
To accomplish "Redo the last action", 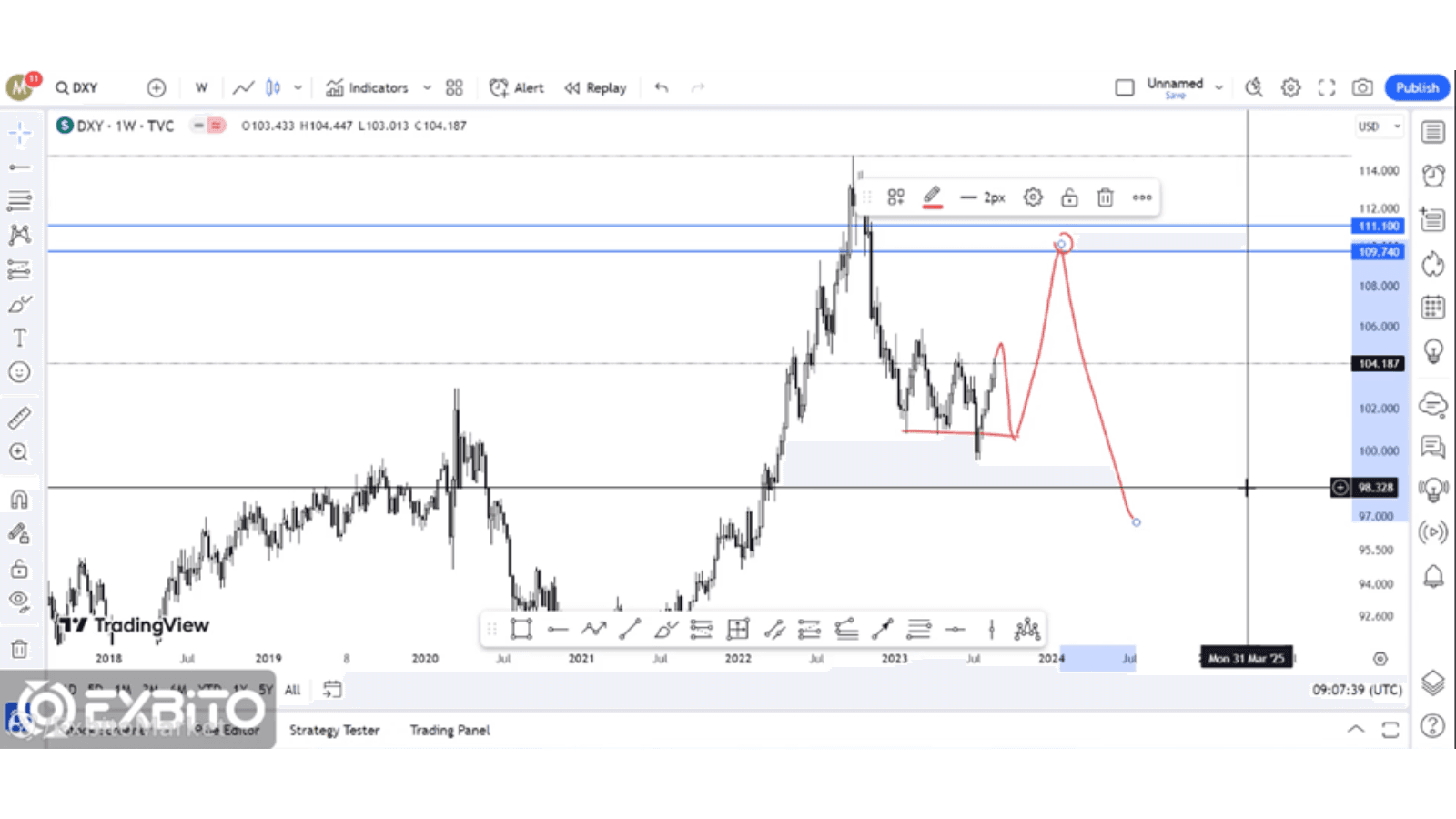I will click(x=698, y=87).
